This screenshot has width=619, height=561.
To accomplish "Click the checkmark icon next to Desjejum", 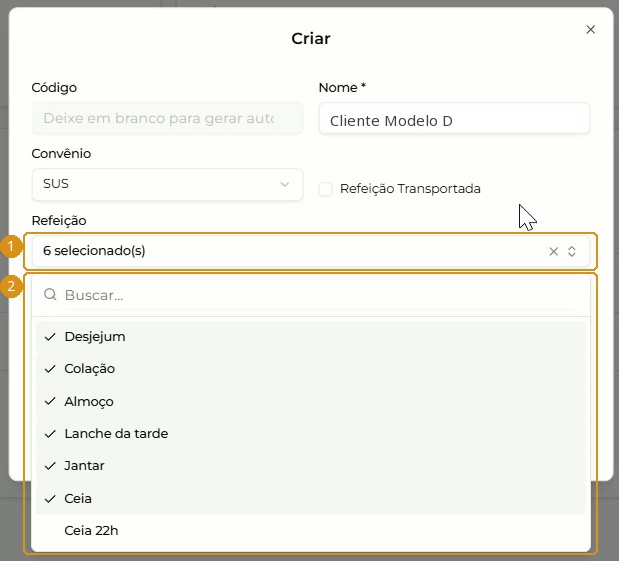I will point(50,337).
